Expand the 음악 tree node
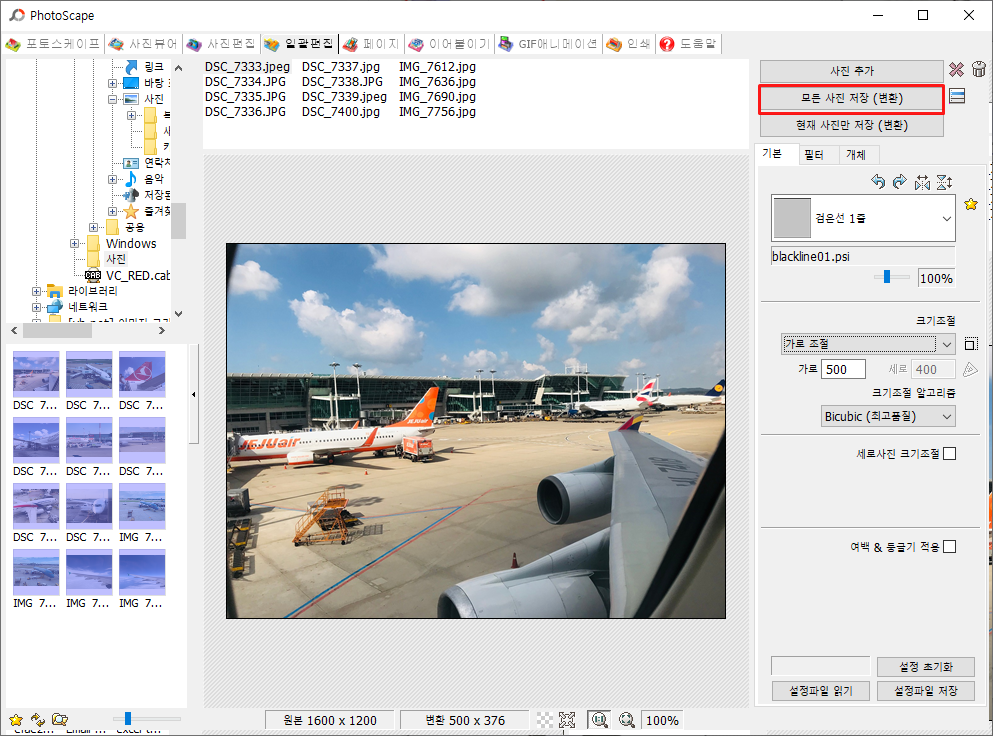This screenshot has height=736, width=993. (112, 179)
